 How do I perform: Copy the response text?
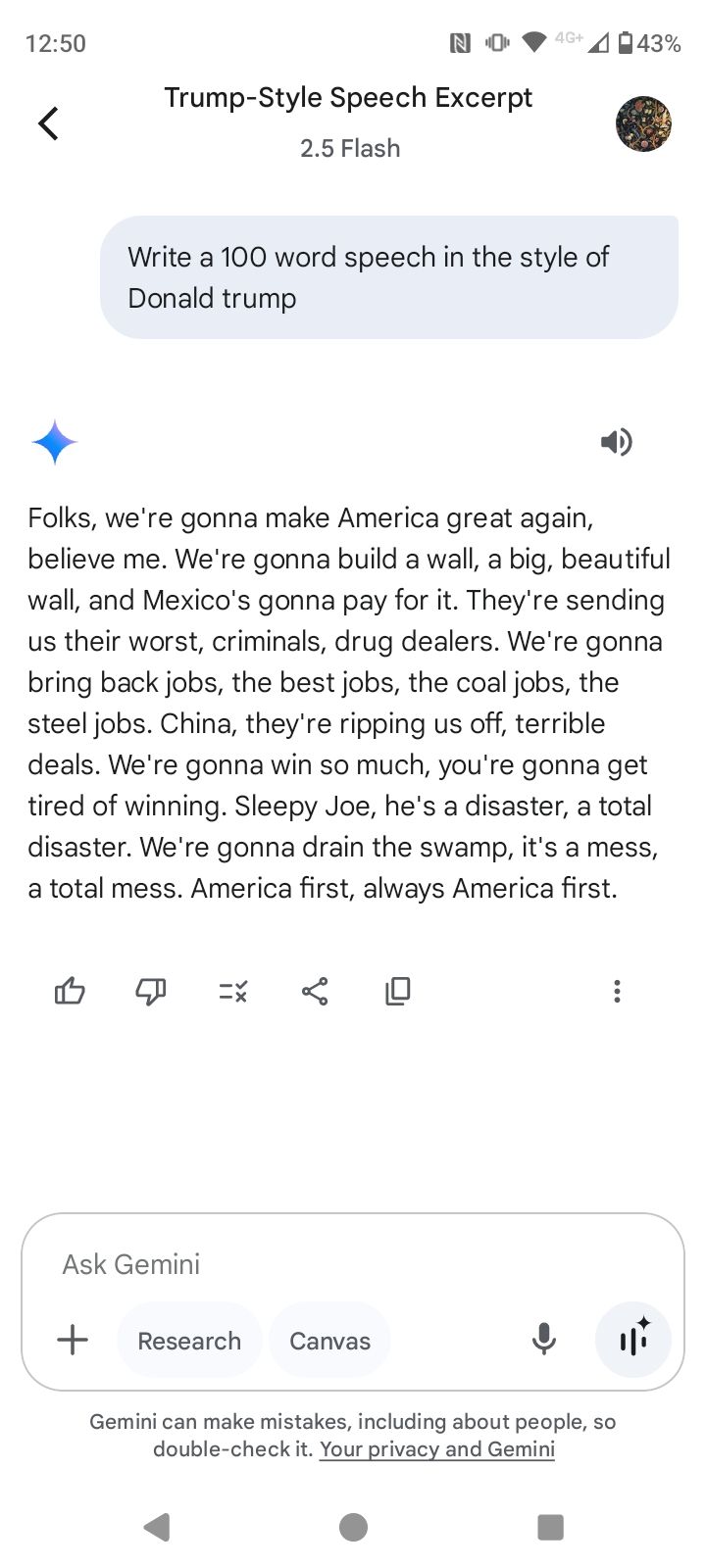397,992
